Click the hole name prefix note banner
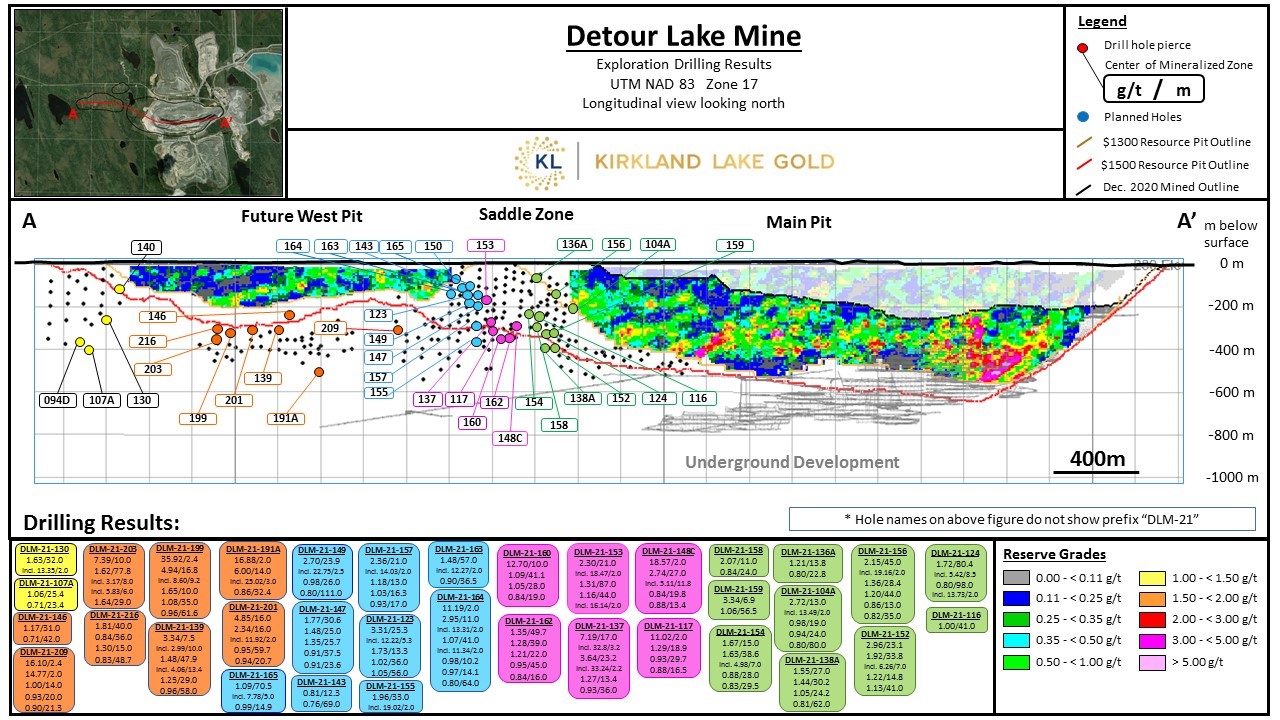This screenshot has width=1280, height=720. (1020, 518)
